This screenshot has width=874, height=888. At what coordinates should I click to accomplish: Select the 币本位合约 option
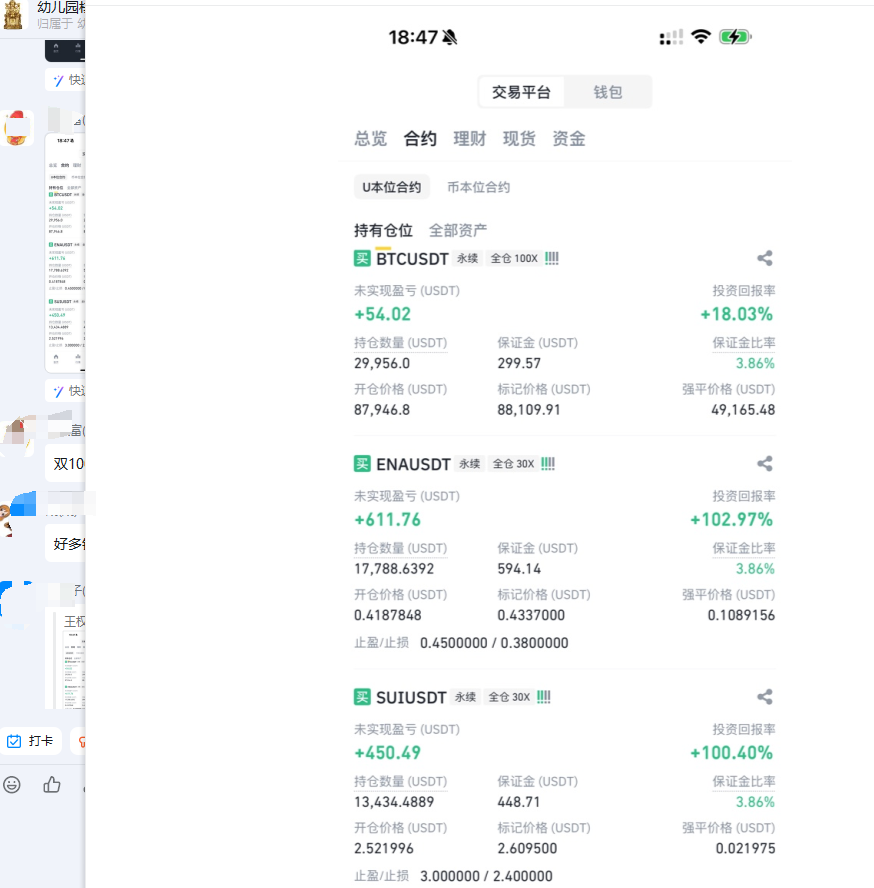coord(479,187)
